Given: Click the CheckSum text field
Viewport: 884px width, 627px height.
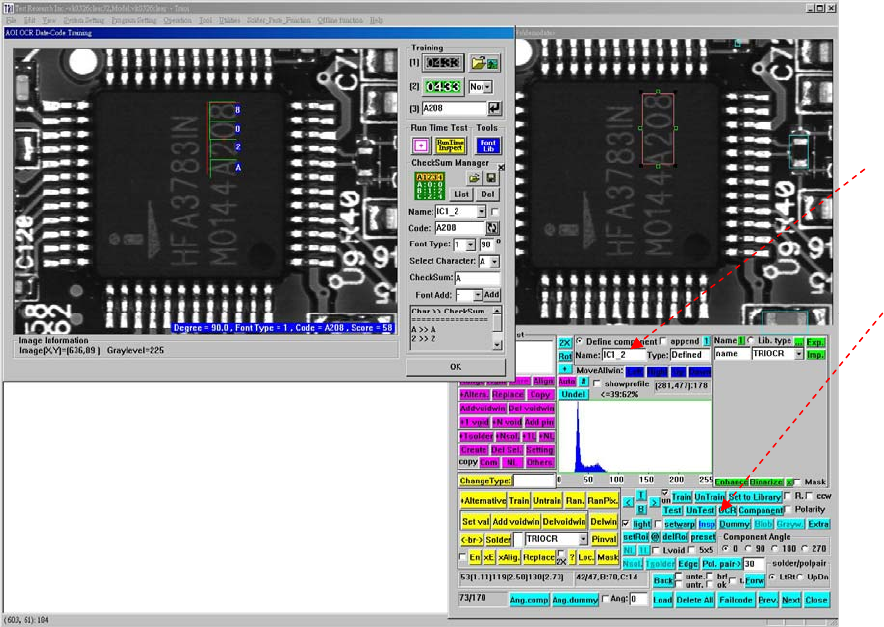Looking at the screenshot, I should point(478,278).
